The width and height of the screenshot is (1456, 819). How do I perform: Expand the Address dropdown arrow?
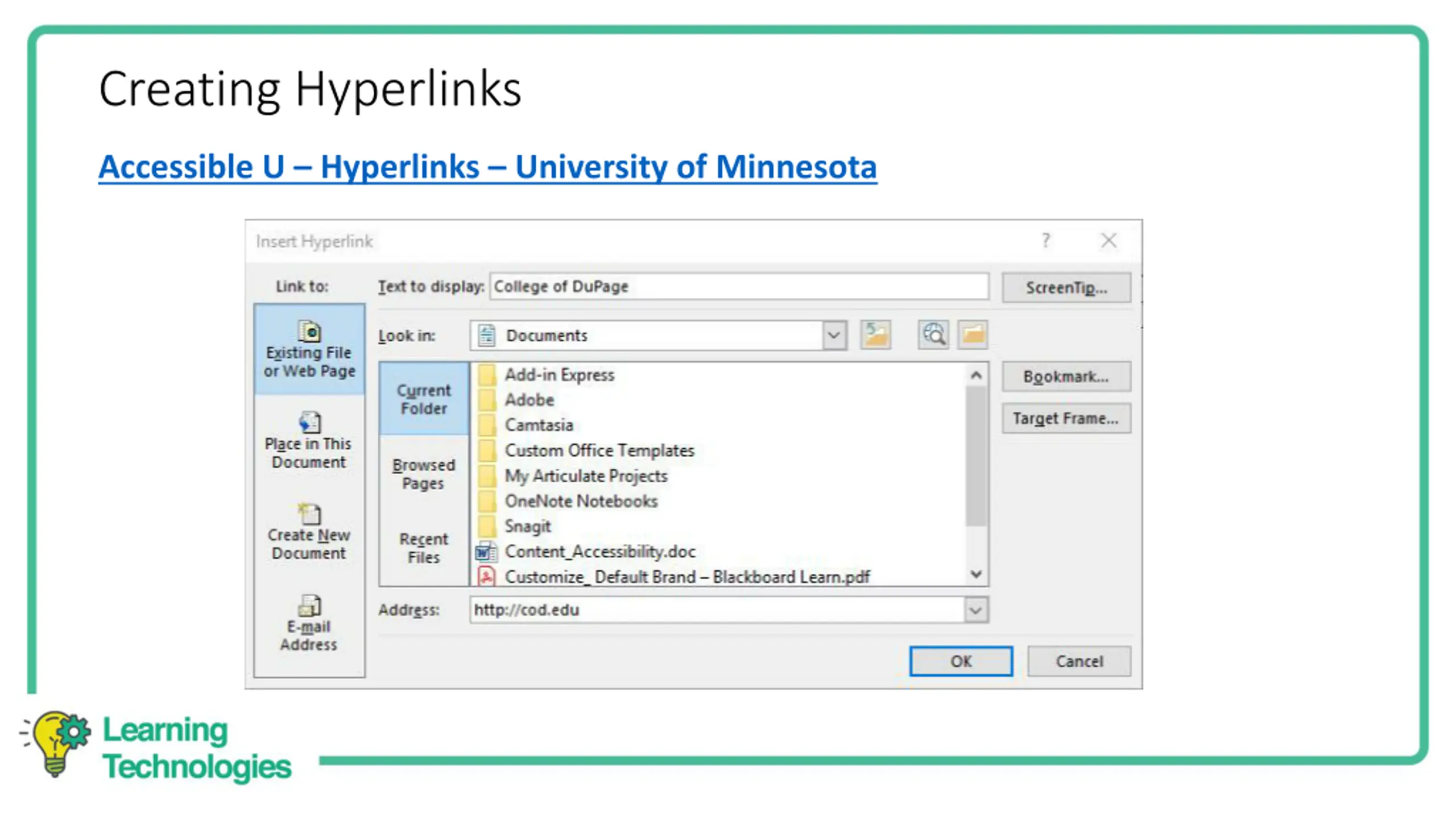click(x=976, y=610)
